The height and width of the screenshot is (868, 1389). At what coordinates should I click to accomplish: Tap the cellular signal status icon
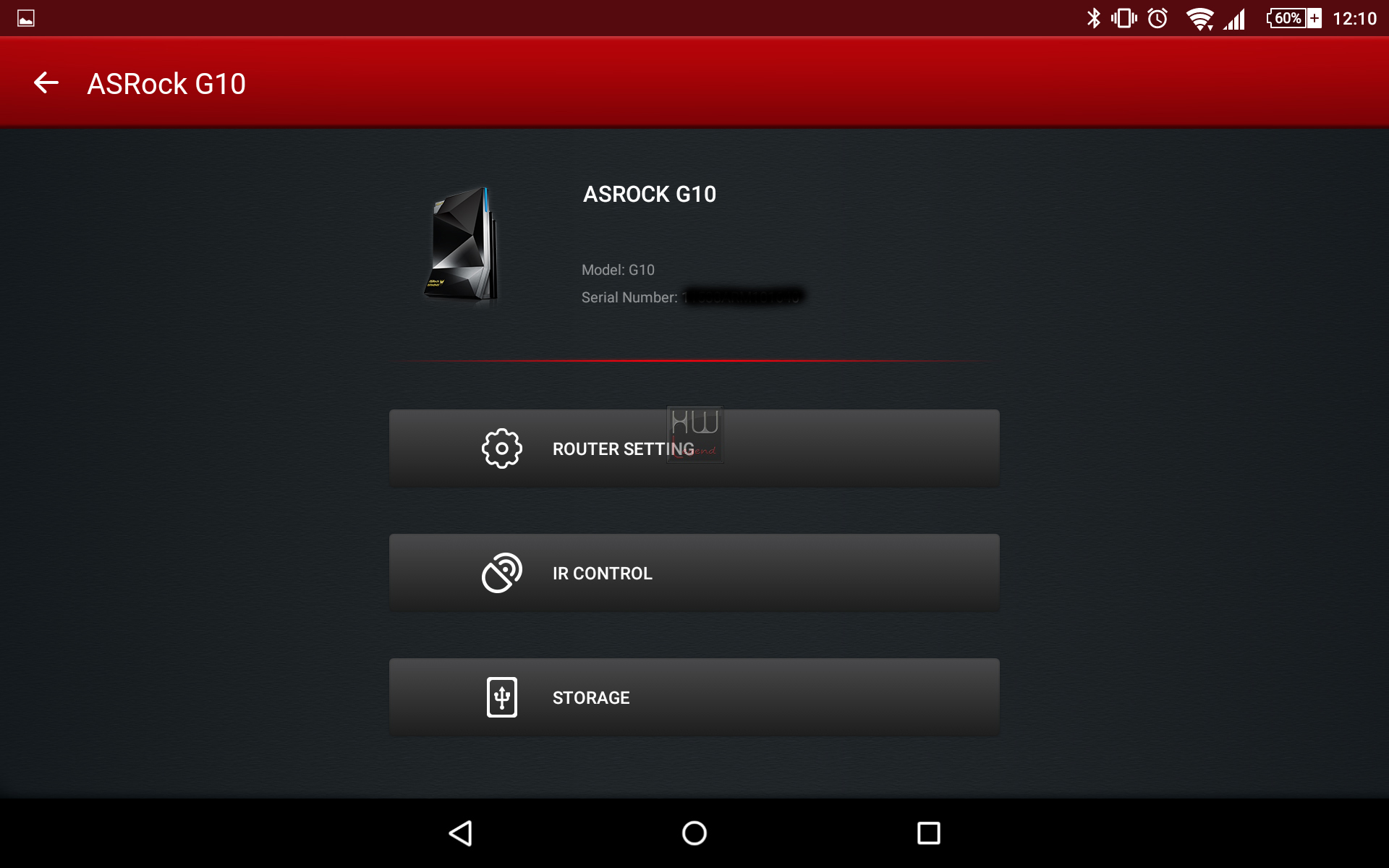click(1235, 19)
